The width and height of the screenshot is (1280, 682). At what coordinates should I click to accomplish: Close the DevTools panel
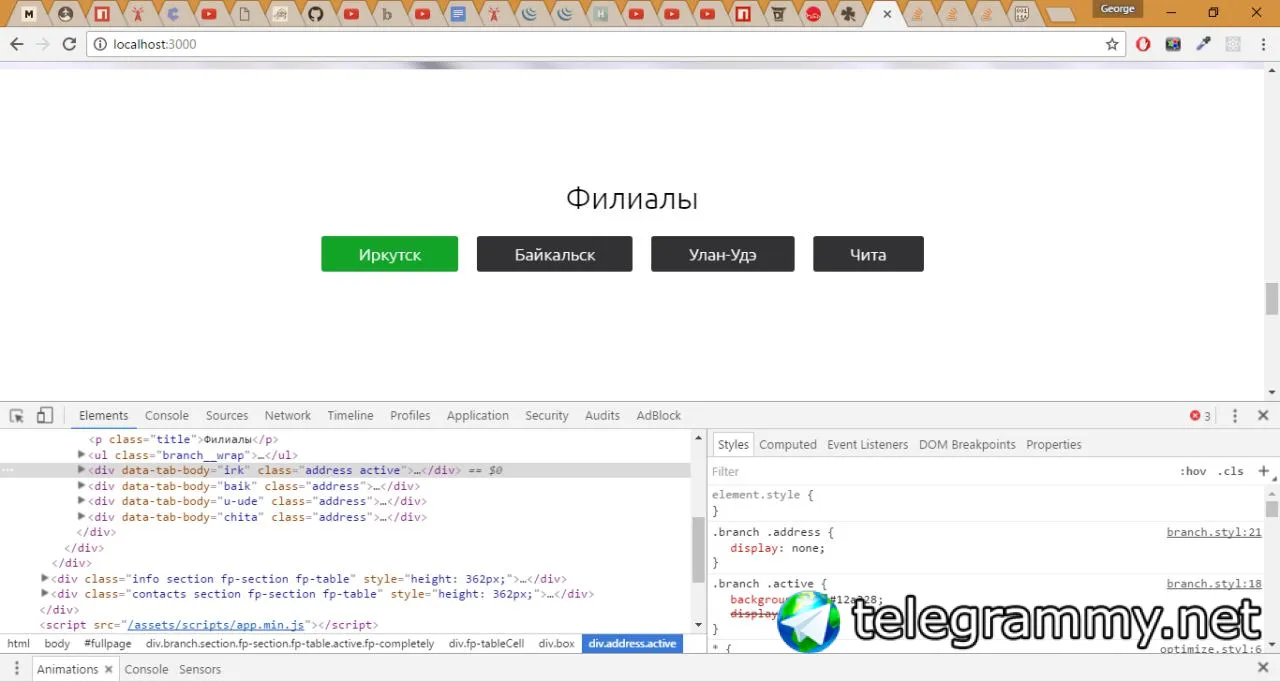coord(1263,416)
